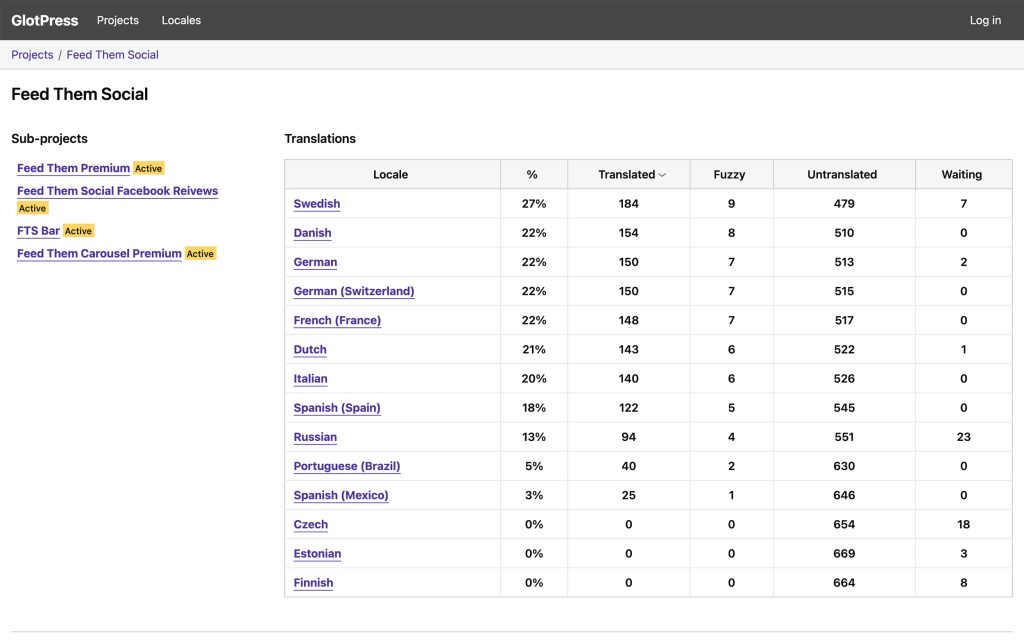Sort table by Fuzzy column header
Image resolution: width=1024 pixels, height=640 pixels.
[x=729, y=174]
